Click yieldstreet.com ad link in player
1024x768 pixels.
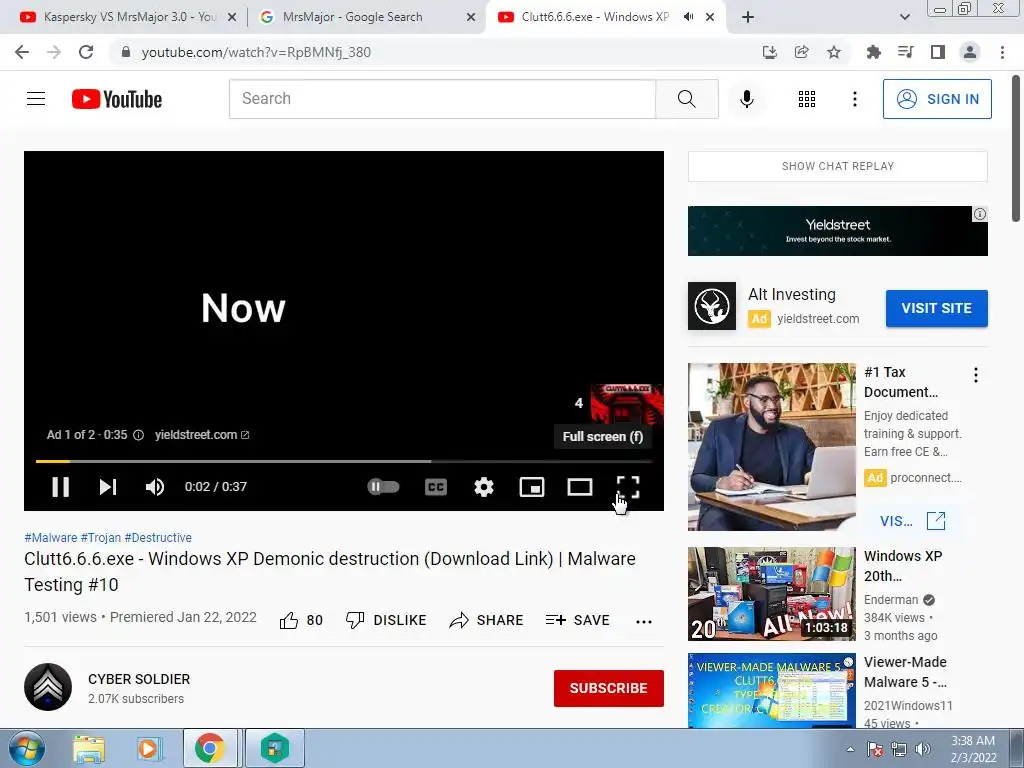pos(202,435)
